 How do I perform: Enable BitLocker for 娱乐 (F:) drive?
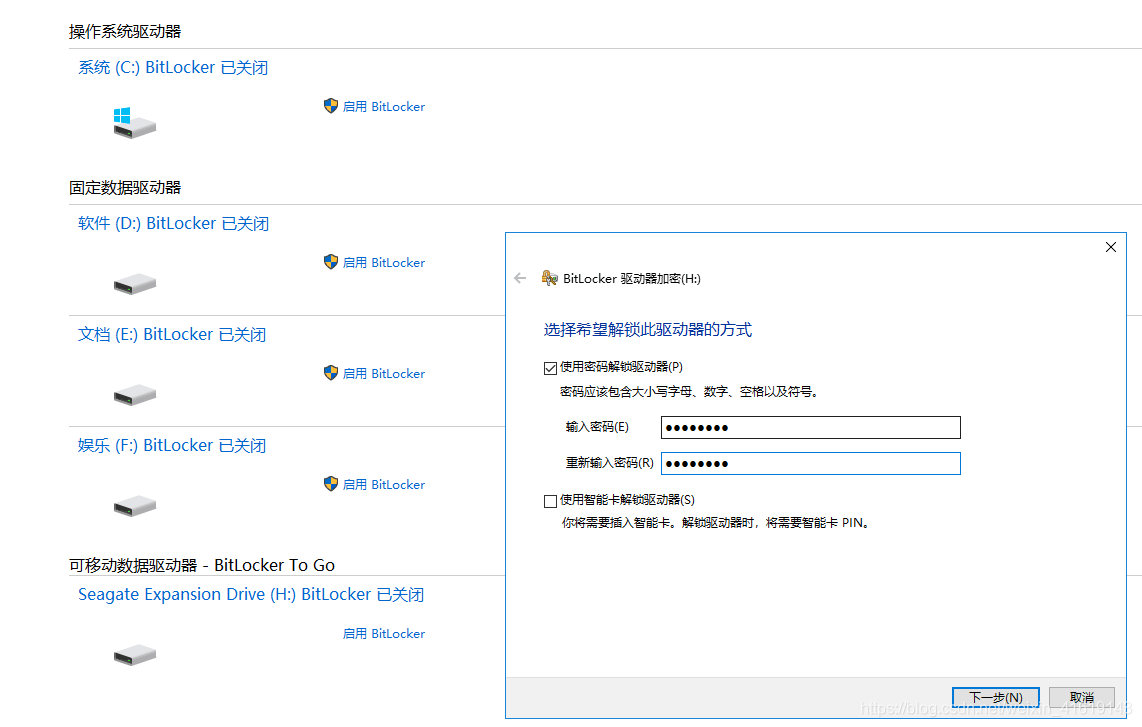tap(384, 484)
